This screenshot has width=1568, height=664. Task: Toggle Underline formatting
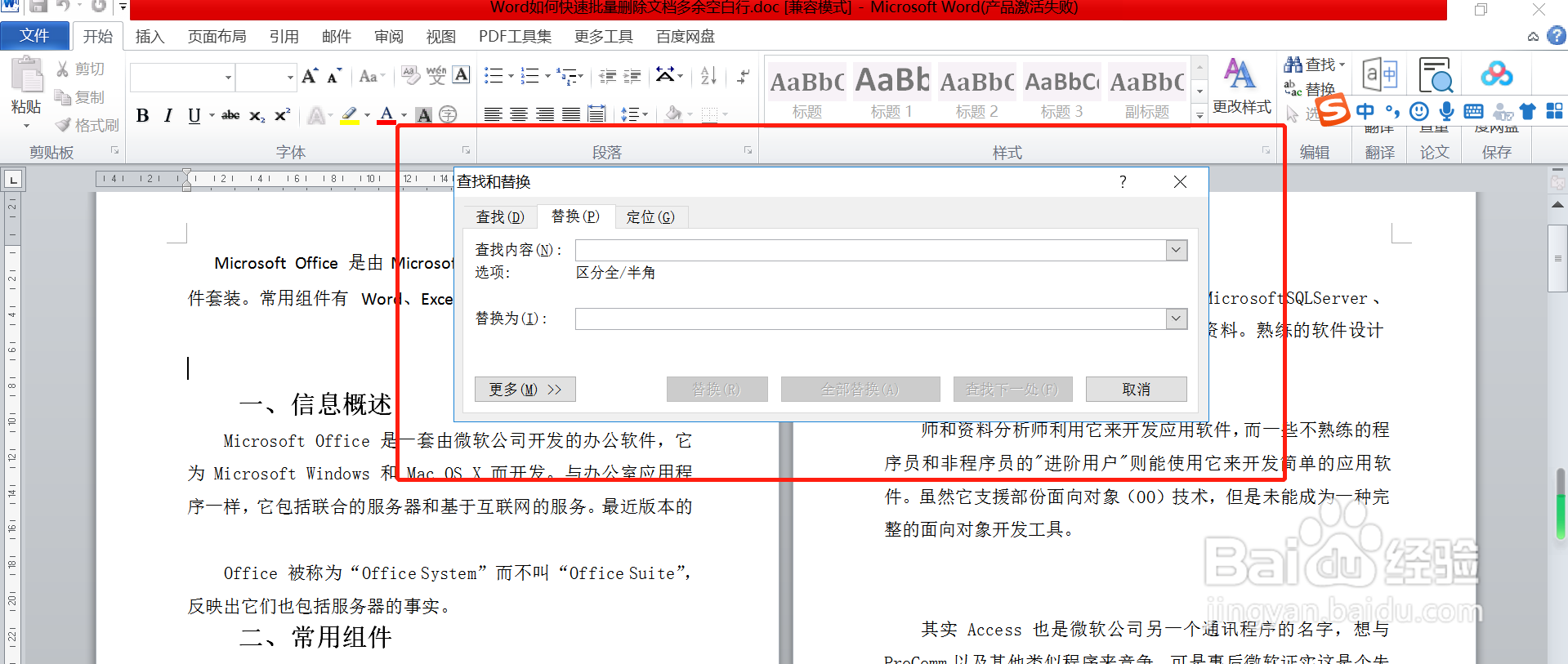194,115
